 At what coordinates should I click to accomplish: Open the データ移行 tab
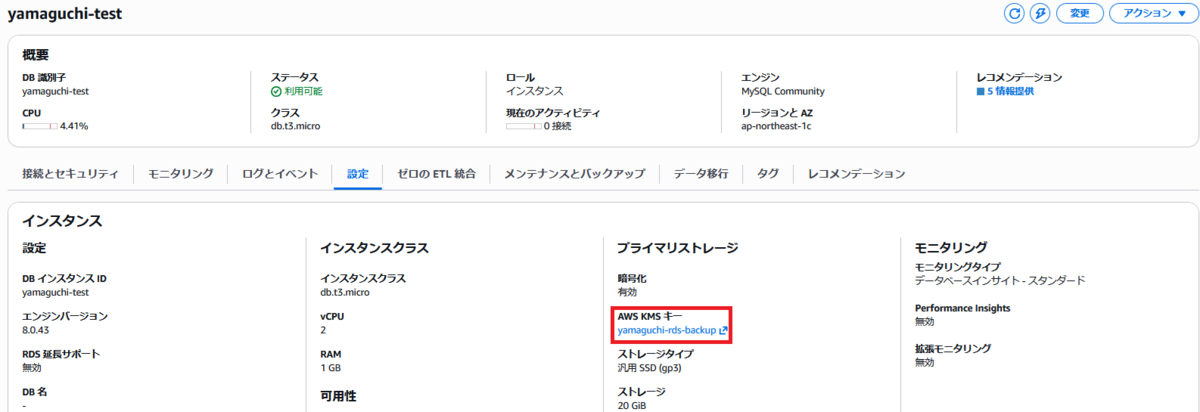701,174
